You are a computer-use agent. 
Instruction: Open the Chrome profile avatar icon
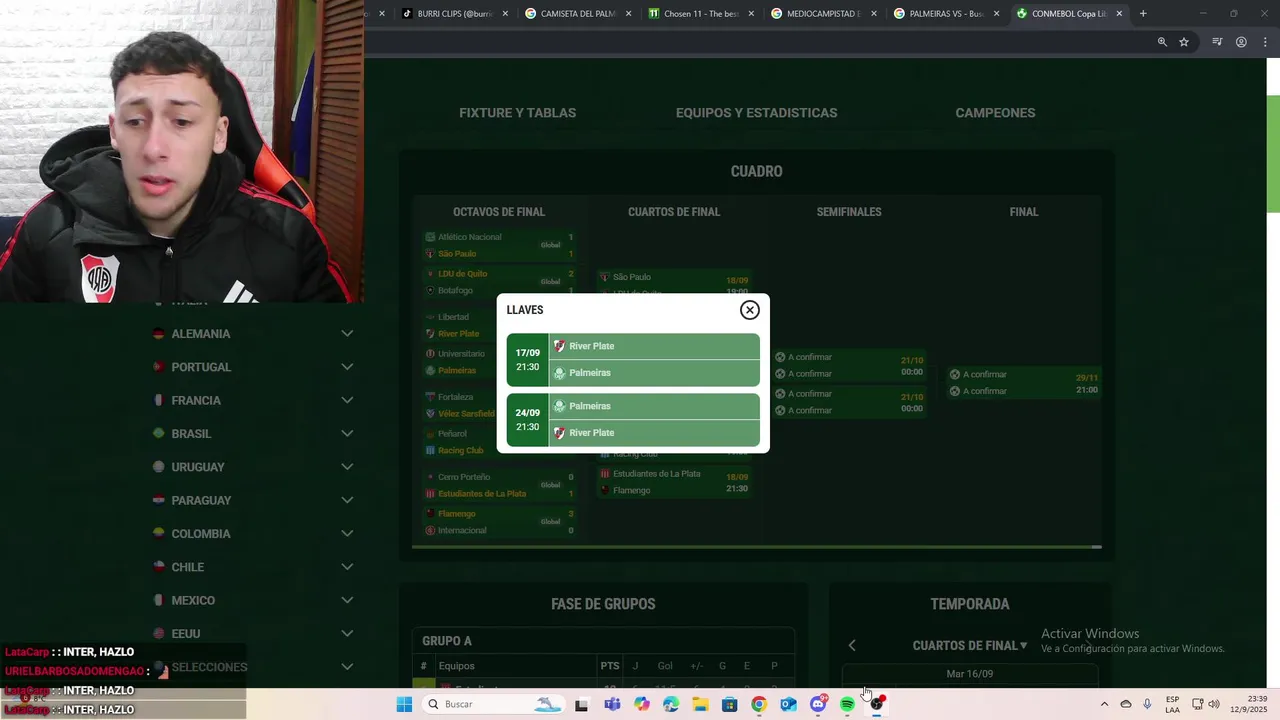click(1241, 42)
